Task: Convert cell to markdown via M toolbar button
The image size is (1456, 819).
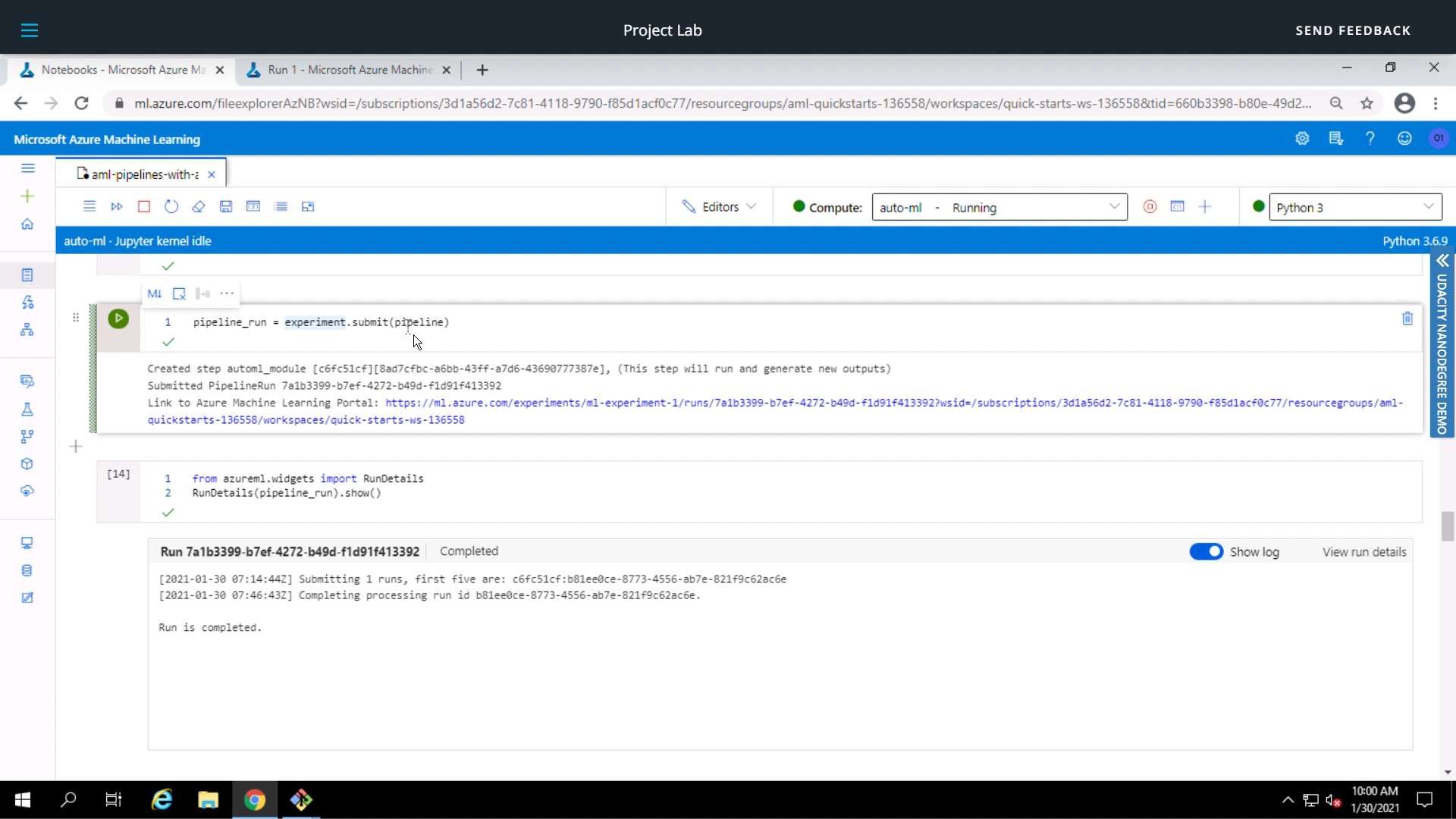Action: point(154,293)
